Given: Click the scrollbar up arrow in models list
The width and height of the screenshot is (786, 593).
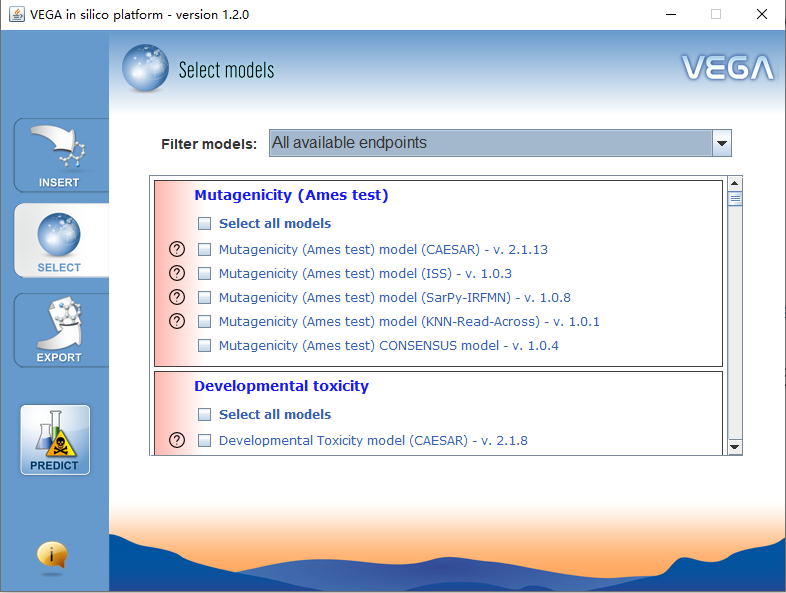Looking at the screenshot, I should [735, 184].
